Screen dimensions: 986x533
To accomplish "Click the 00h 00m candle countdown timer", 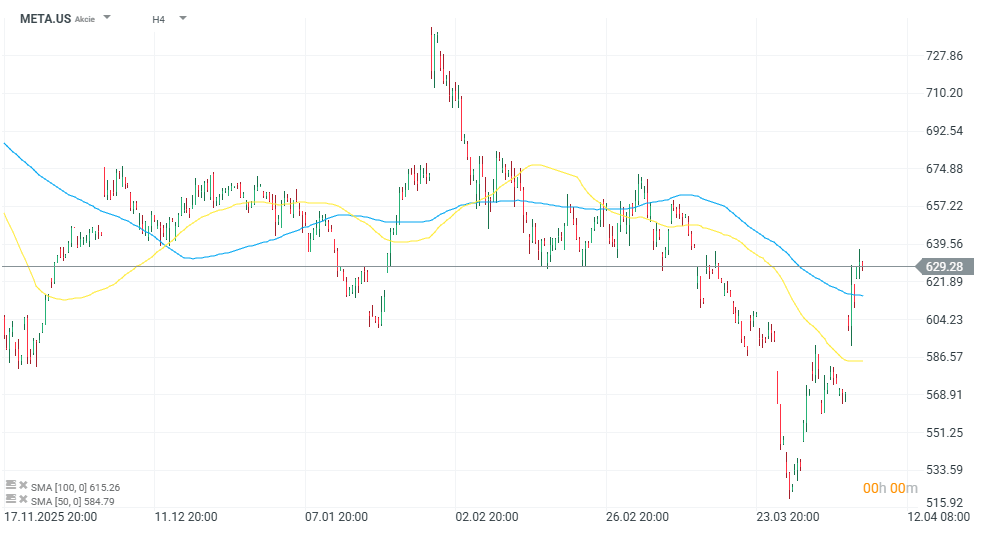I will tap(890, 488).
